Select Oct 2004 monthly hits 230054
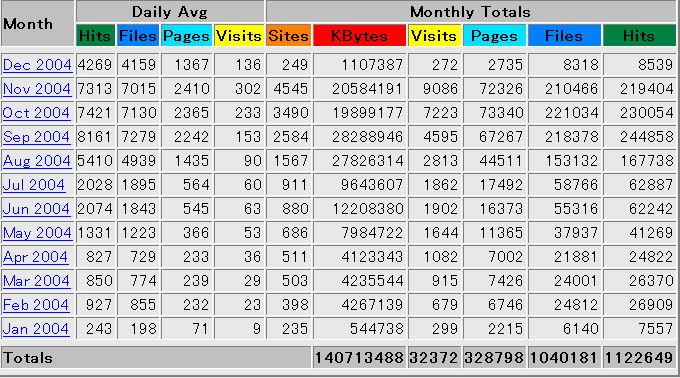 coord(647,113)
